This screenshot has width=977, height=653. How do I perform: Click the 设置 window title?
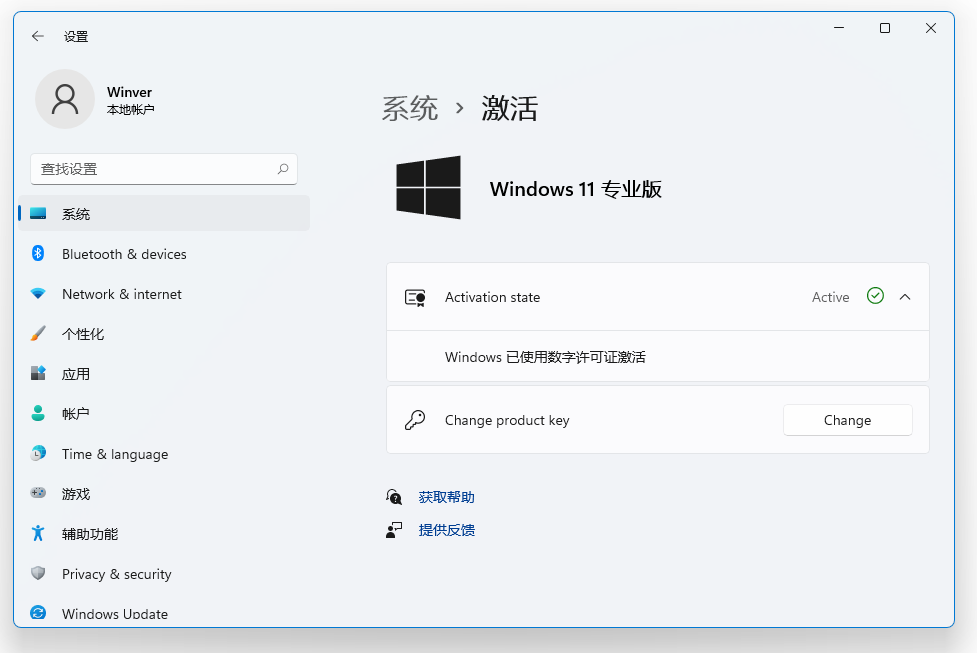[76, 37]
